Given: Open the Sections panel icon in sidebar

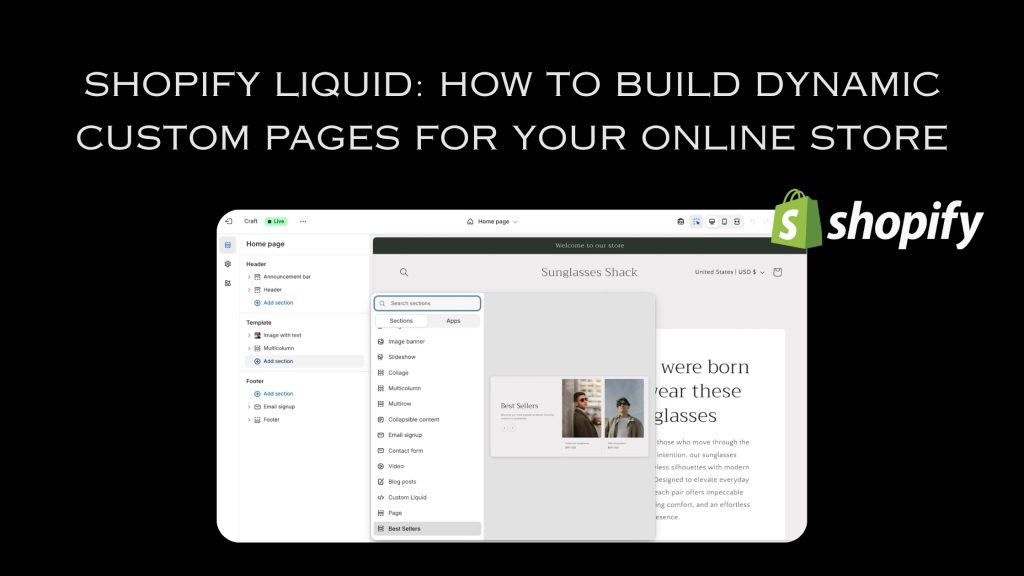Looking at the screenshot, I should (x=228, y=245).
